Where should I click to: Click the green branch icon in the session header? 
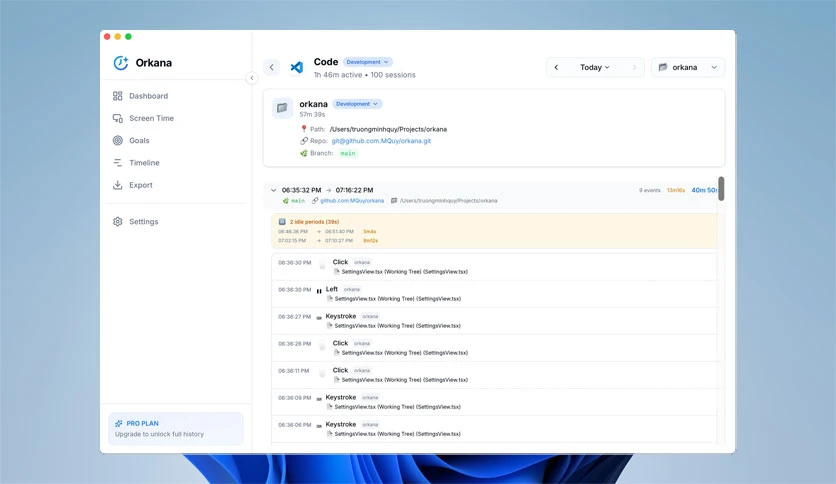(x=286, y=201)
